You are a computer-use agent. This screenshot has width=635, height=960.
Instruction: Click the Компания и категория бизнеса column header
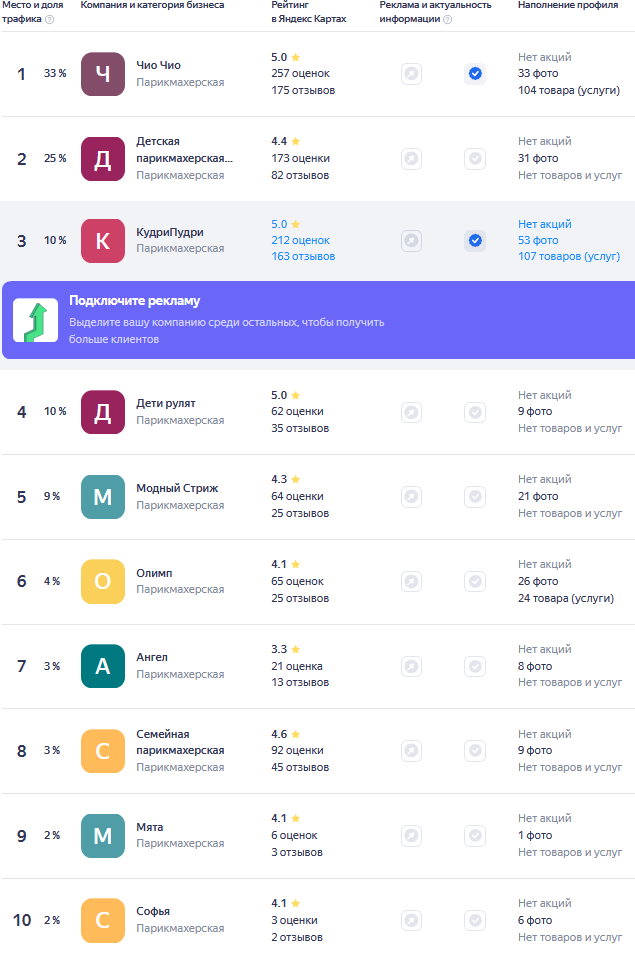[152, 5]
